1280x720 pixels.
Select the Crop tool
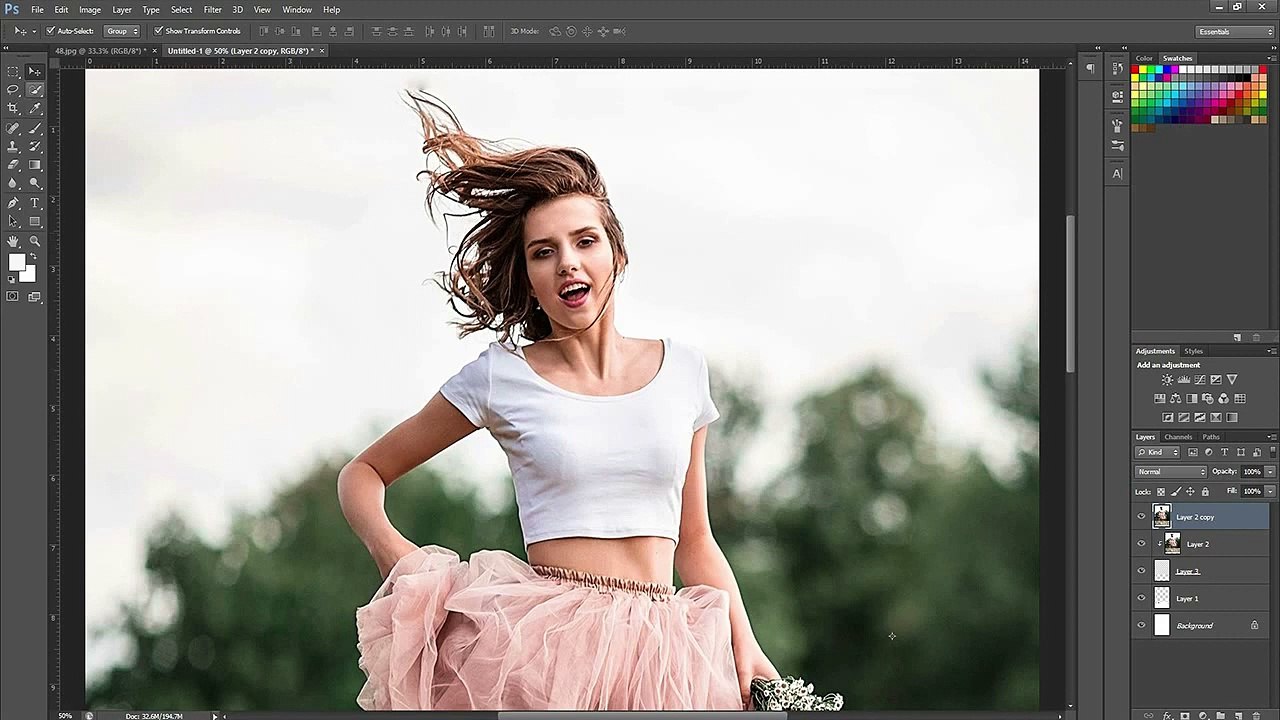tap(13, 108)
